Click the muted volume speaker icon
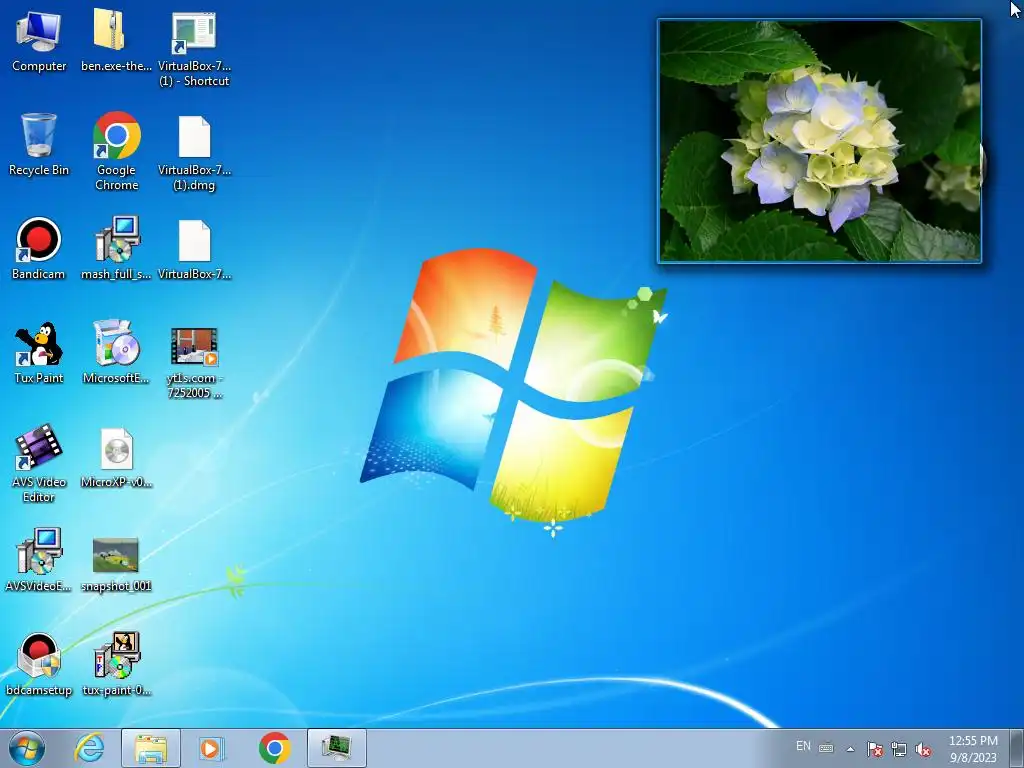Viewport: 1024px width, 768px height. click(x=923, y=749)
